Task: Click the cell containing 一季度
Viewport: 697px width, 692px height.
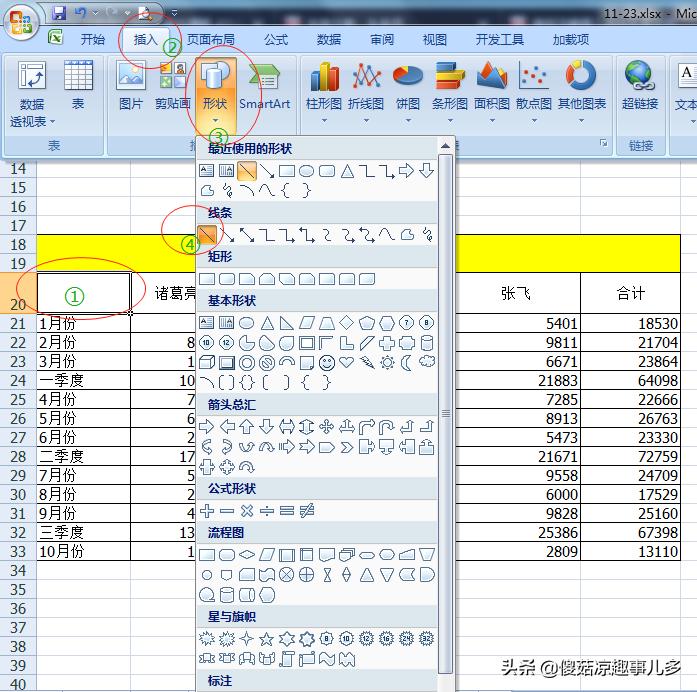Action: 84,380
